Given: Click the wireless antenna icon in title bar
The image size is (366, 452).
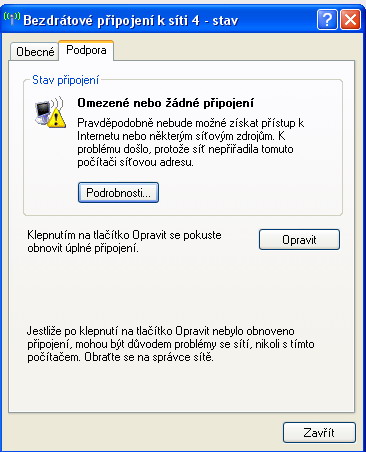Looking at the screenshot, I should point(12,19).
